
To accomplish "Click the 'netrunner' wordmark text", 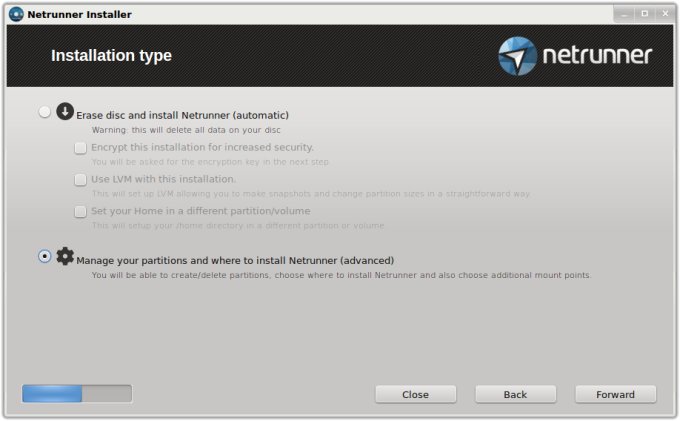I will [x=598, y=55].
